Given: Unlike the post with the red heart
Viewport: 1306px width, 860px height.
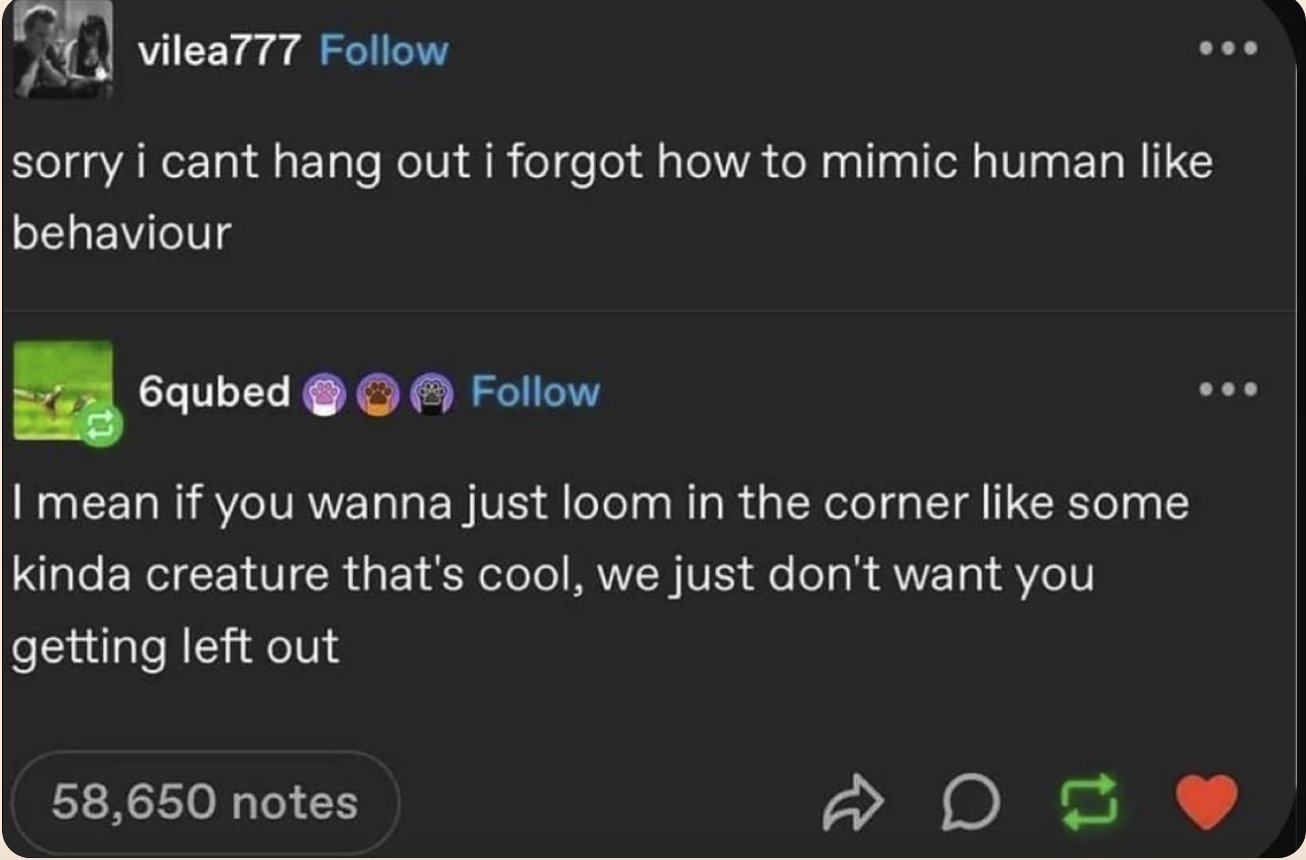Looking at the screenshot, I should [x=1207, y=801].
